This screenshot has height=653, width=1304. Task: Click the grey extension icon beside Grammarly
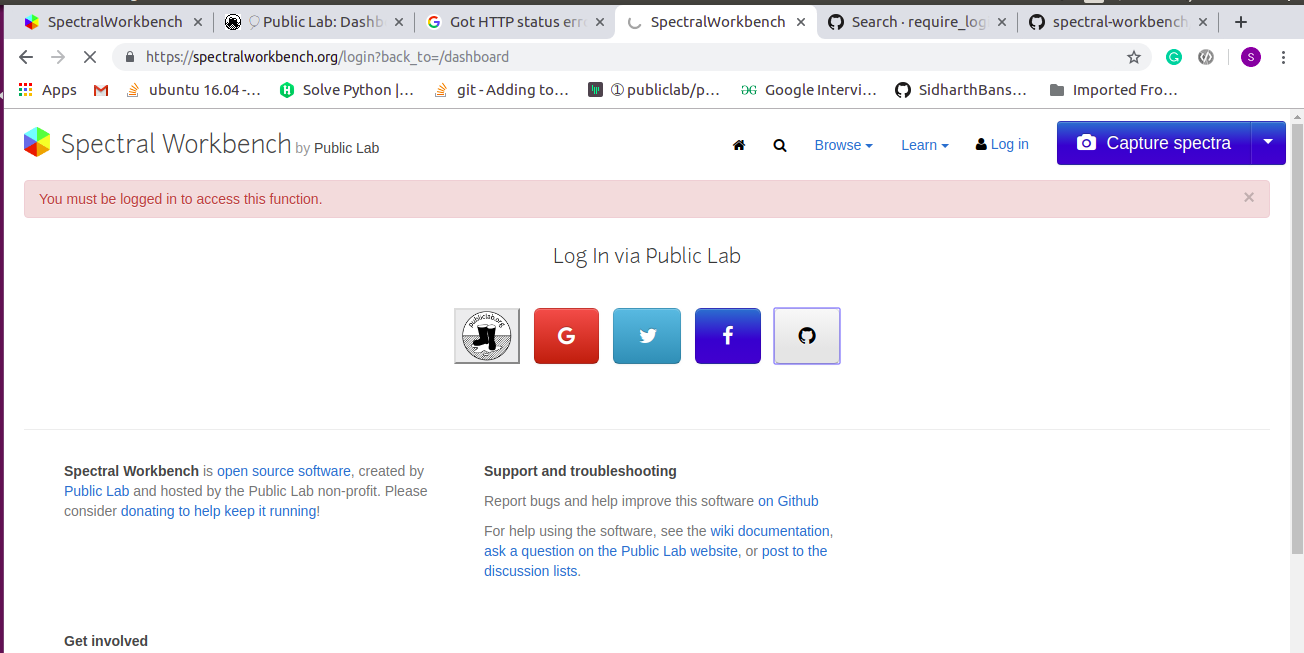click(1206, 57)
